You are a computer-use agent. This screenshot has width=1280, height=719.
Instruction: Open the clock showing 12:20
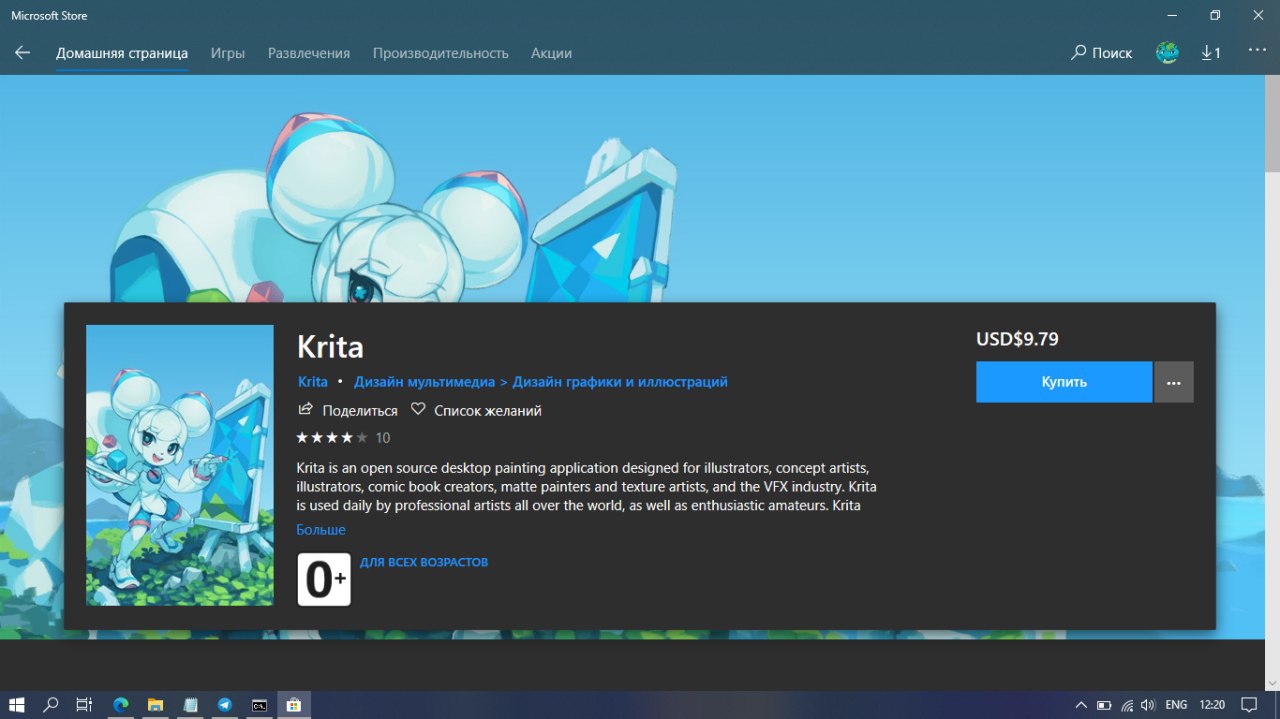(1211, 705)
